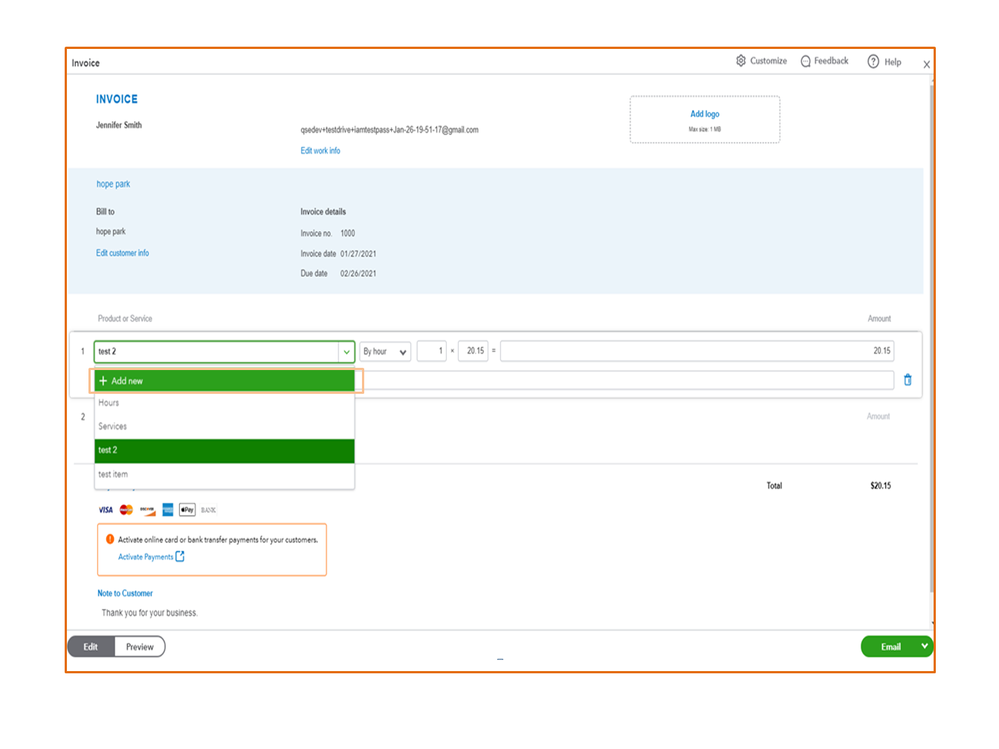The image size is (999, 749).
Task: Open the Feedback chat option
Action: 824,61
